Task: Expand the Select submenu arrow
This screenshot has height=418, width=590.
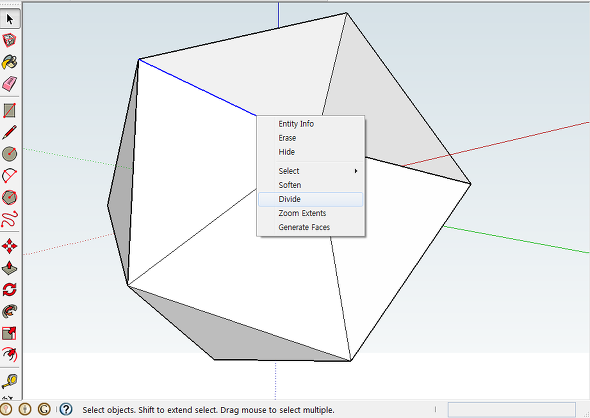Action: (x=356, y=171)
